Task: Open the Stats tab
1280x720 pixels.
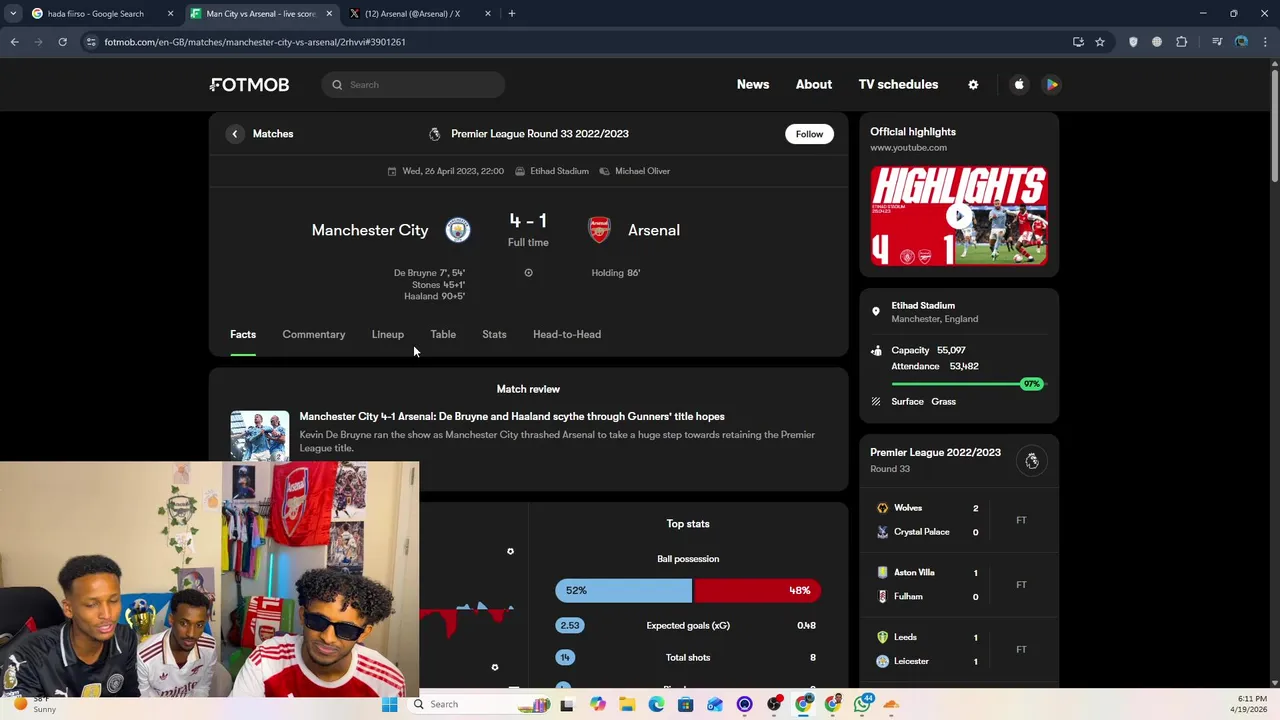Action: coord(494,334)
